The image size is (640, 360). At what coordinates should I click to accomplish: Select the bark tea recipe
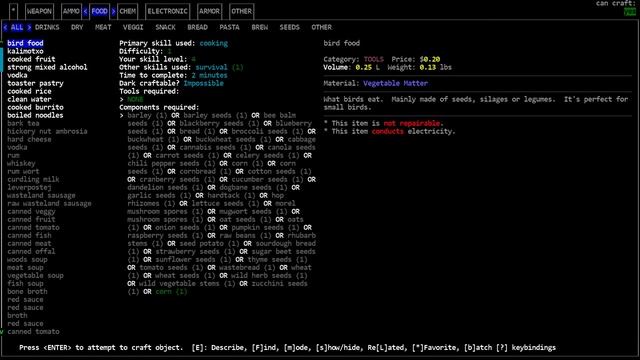(x=23, y=123)
